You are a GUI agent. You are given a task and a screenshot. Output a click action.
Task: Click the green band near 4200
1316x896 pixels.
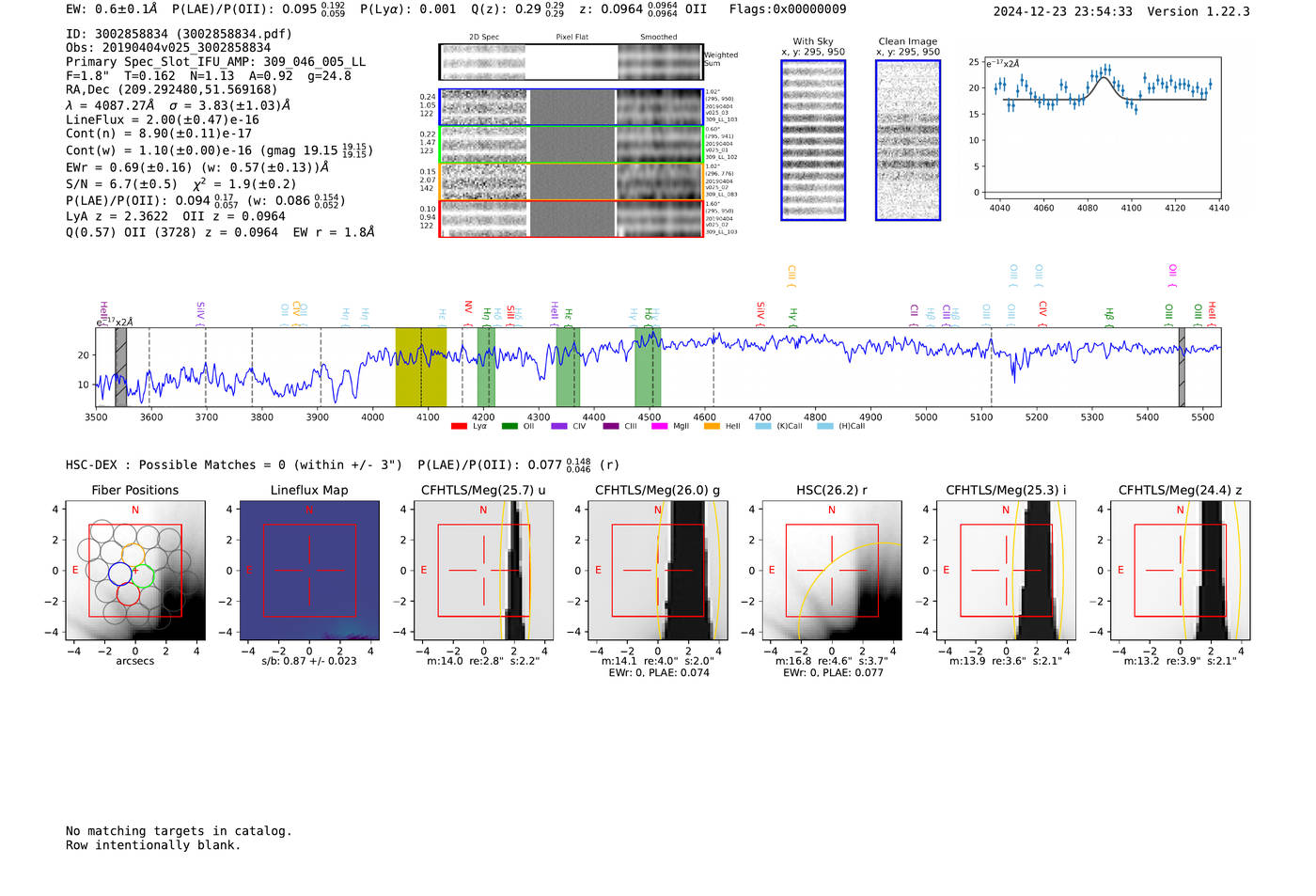click(x=486, y=367)
